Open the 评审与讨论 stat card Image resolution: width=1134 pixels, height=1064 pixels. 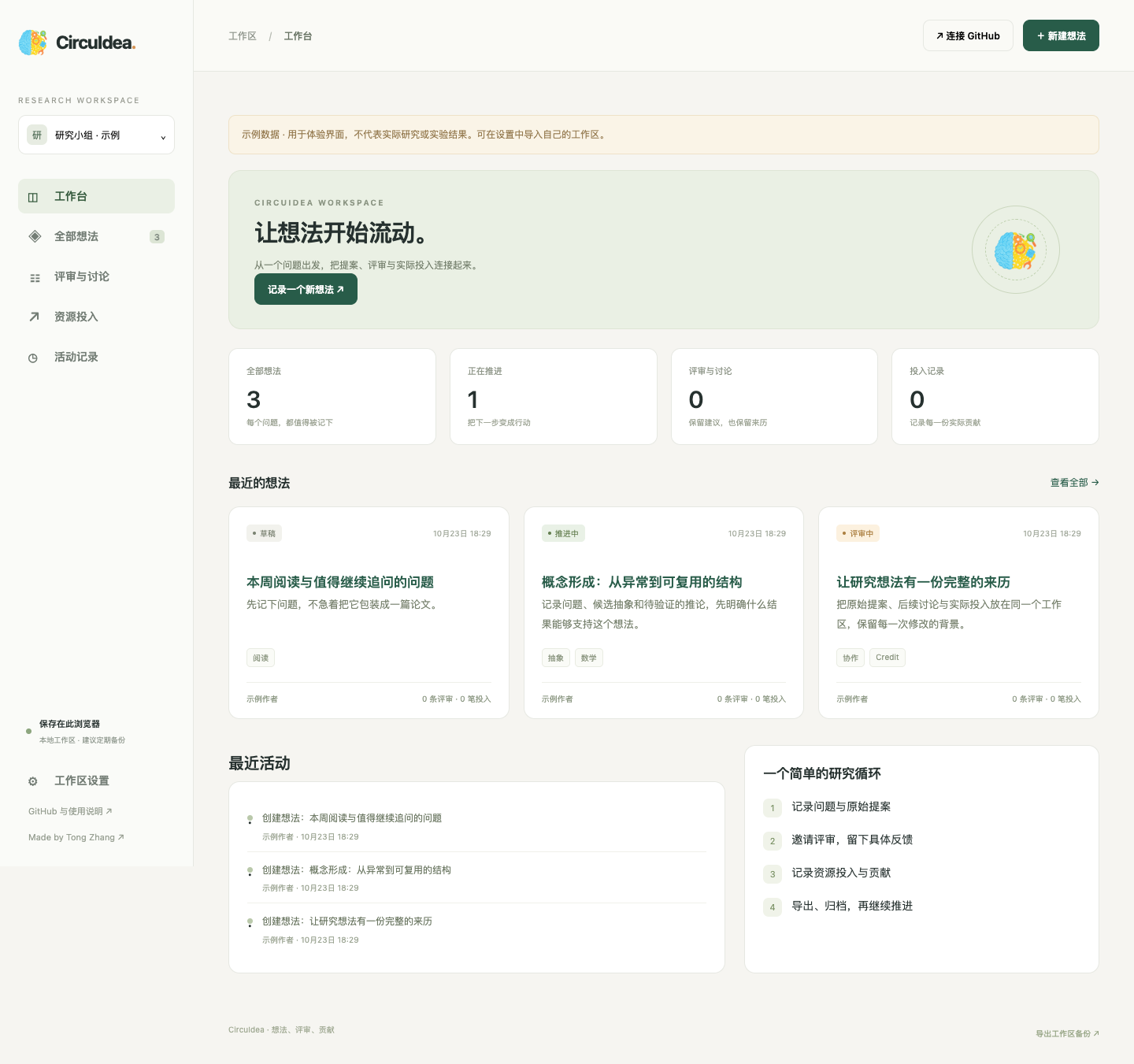click(x=774, y=396)
